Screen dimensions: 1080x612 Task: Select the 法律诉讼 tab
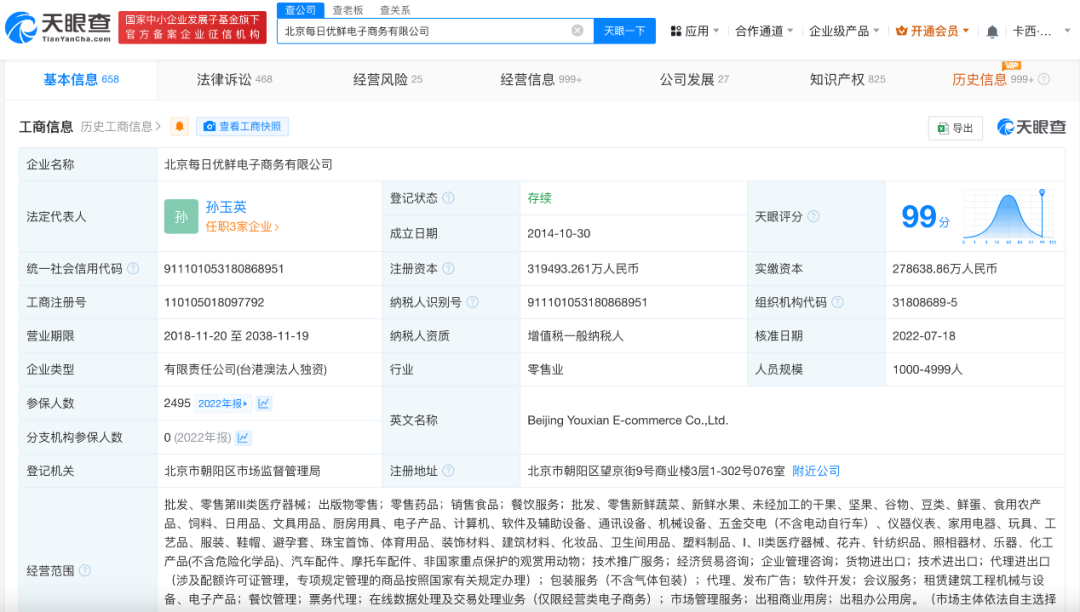coord(234,79)
